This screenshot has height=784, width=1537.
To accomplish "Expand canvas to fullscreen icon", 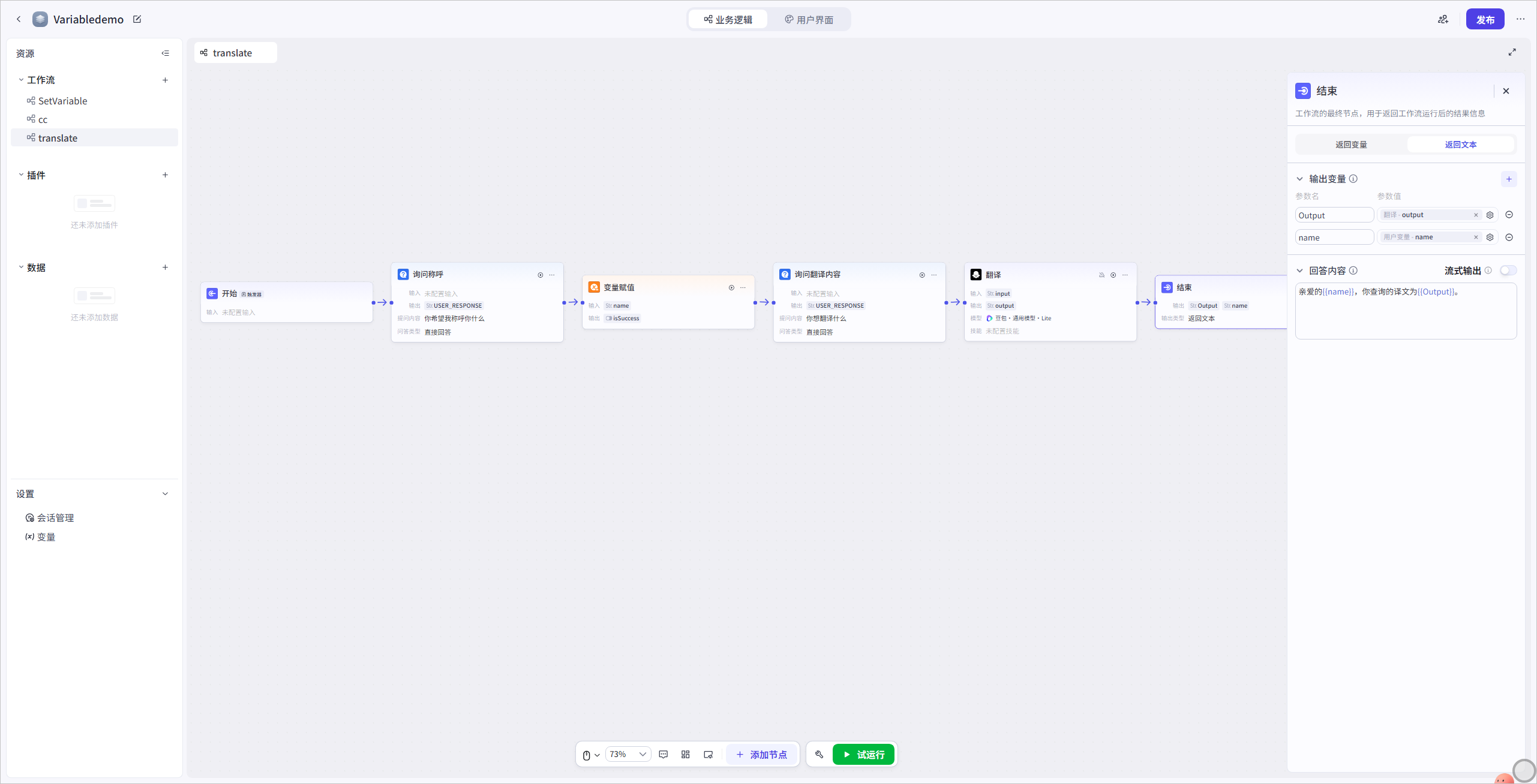I will [x=1512, y=52].
